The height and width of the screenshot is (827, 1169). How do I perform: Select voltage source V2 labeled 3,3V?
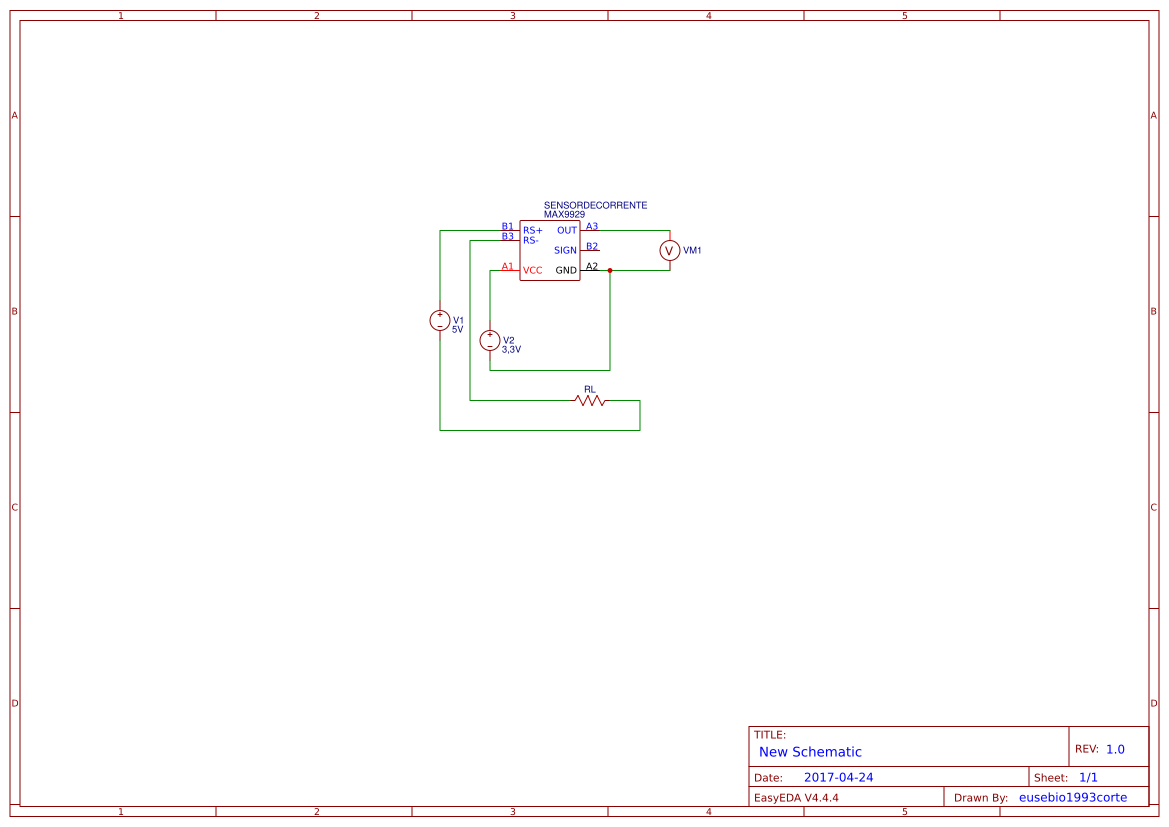pyautogui.click(x=489, y=340)
